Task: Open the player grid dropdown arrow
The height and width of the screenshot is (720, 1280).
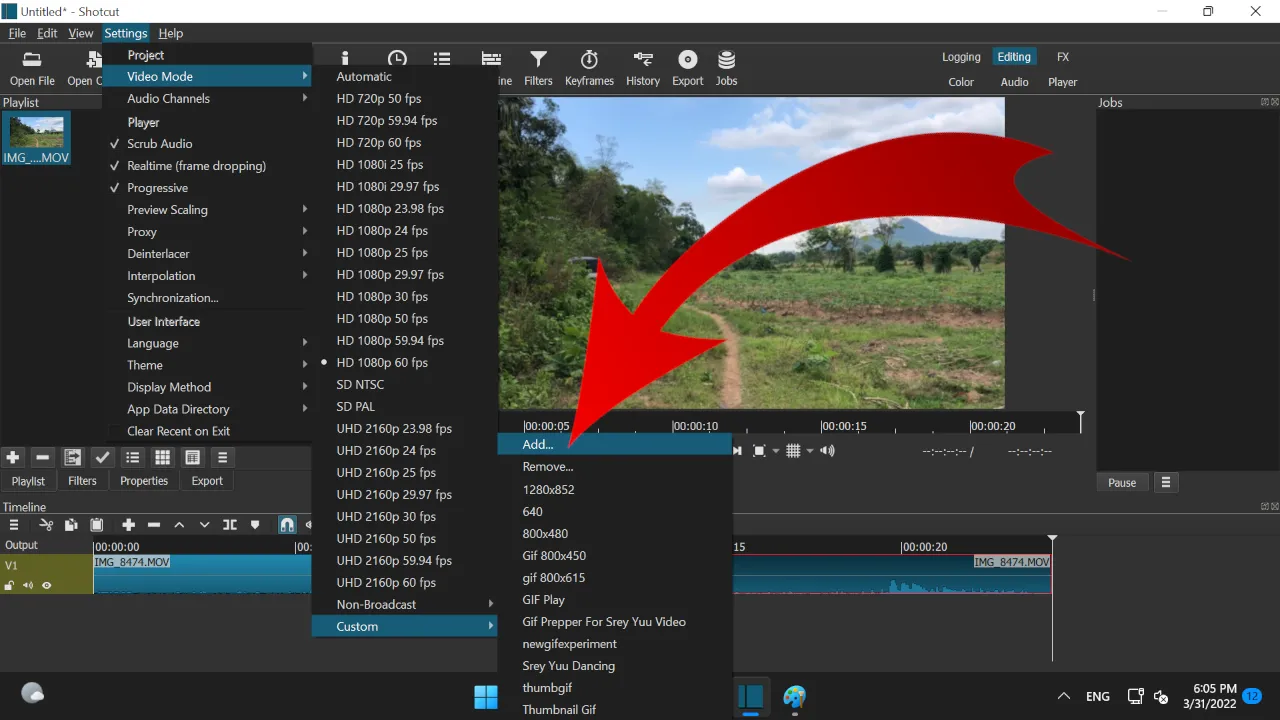Action: pyautogui.click(x=810, y=451)
